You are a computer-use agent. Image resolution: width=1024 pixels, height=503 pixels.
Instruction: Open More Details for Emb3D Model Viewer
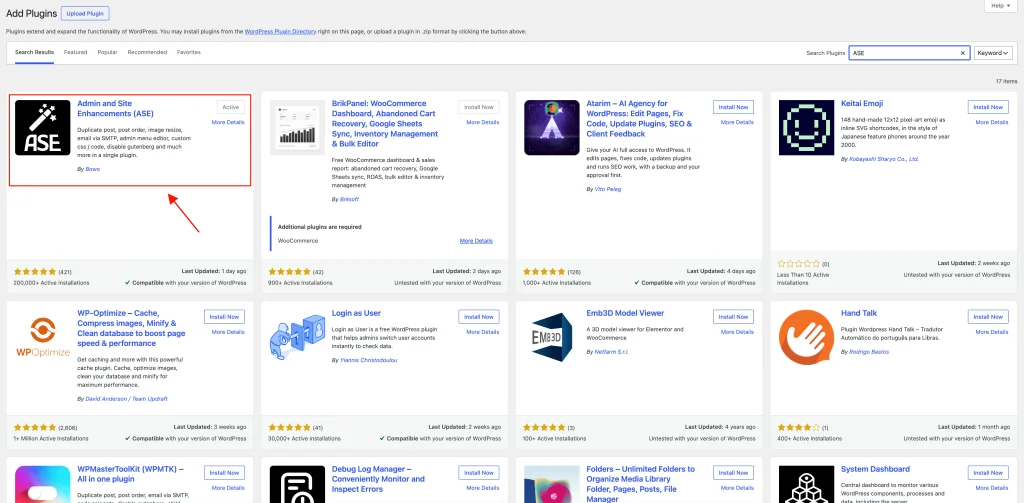737,332
